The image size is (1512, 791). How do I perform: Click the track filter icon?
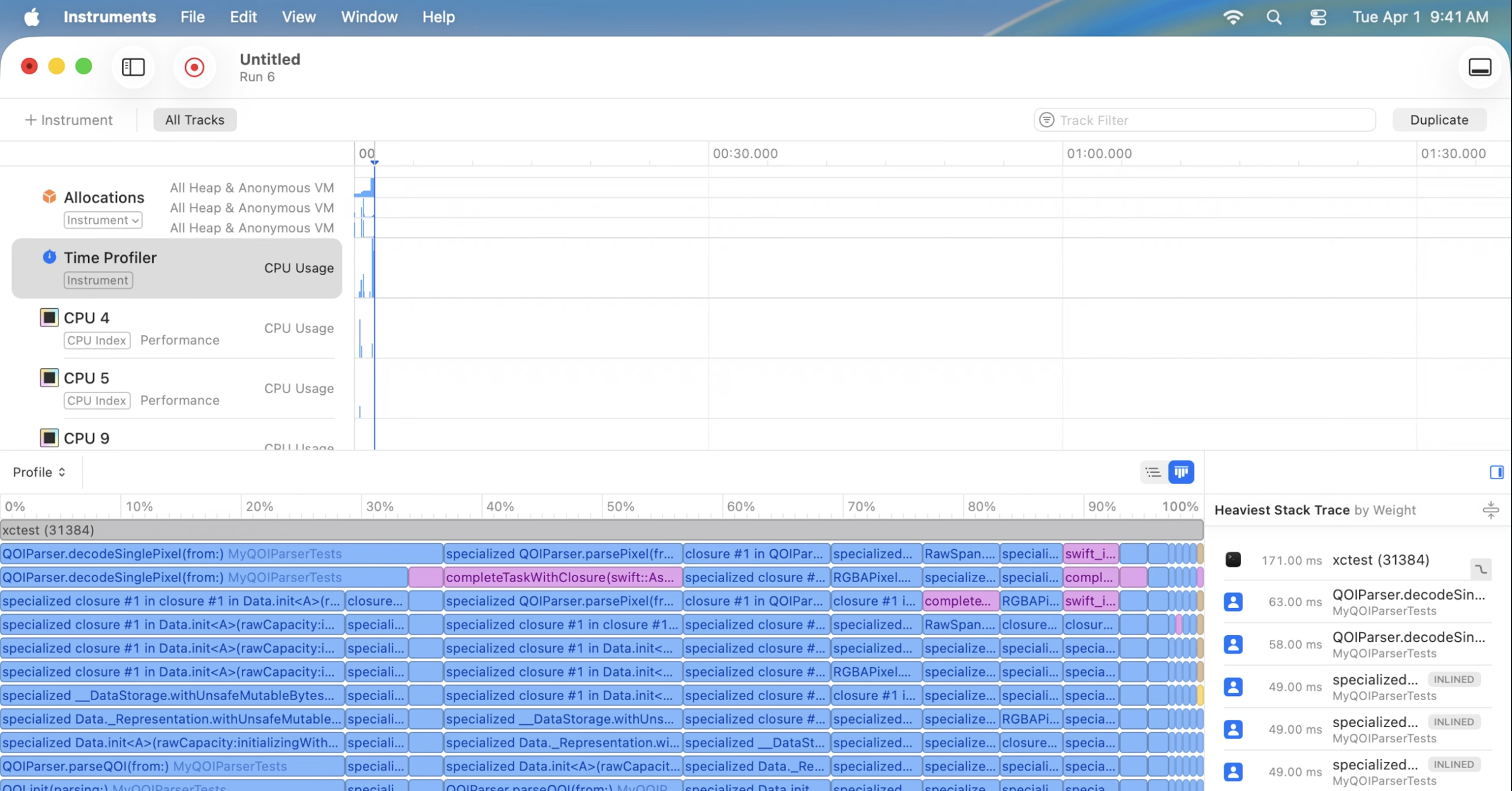[1047, 120]
